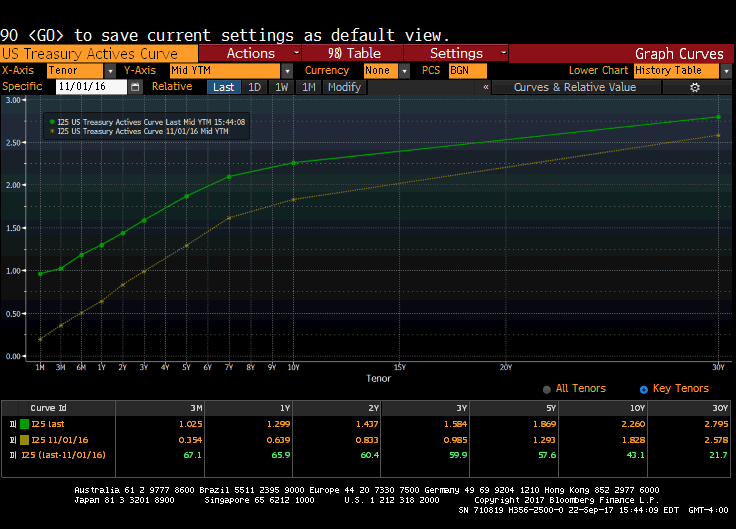Click the X-Axis Tenor field
The width and height of the screenshot is (736, 529).
75,70
